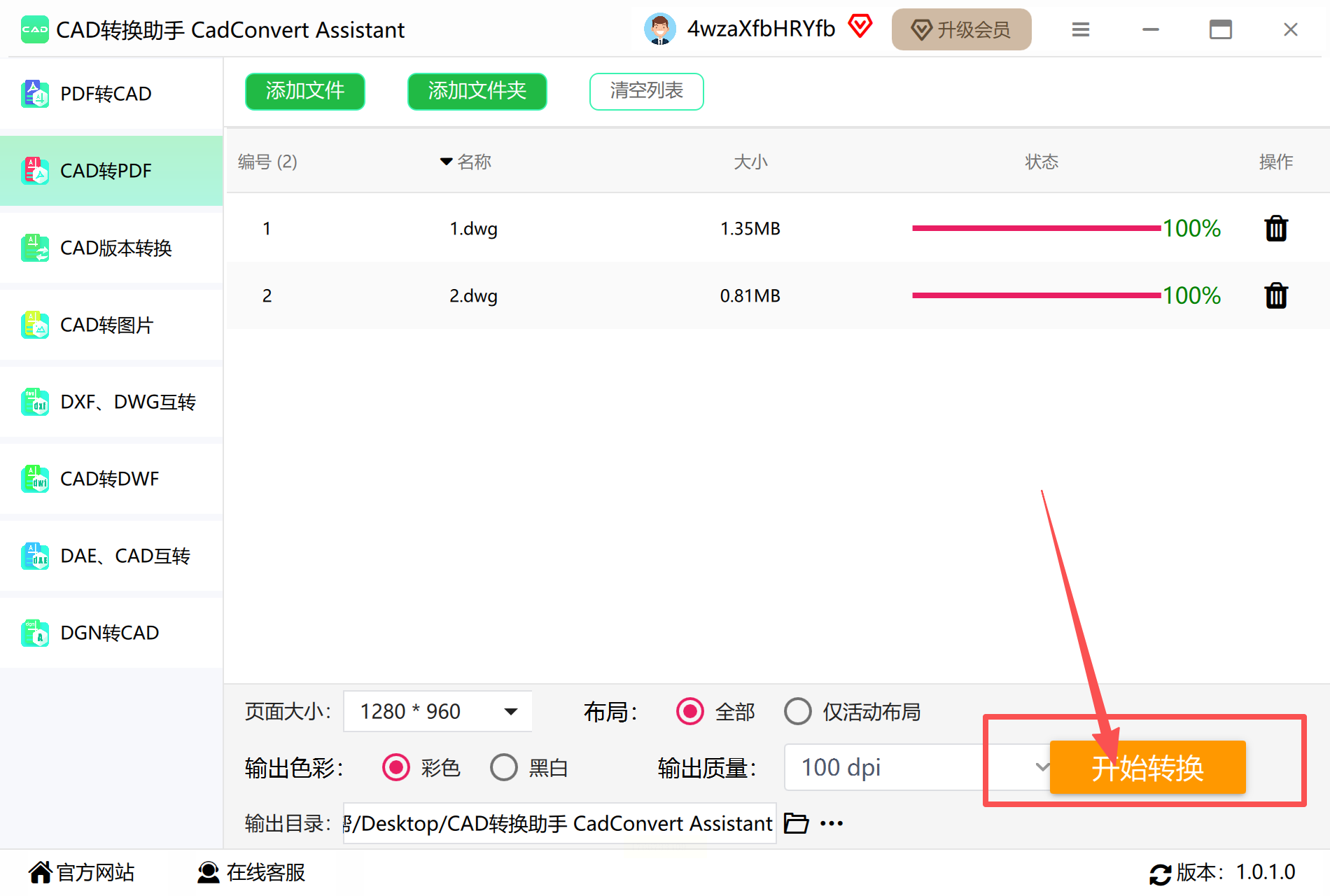Viewport: 1330px width, 896px height.
Task: Sort list by 名称 column arrow
Action: point(446,162)
